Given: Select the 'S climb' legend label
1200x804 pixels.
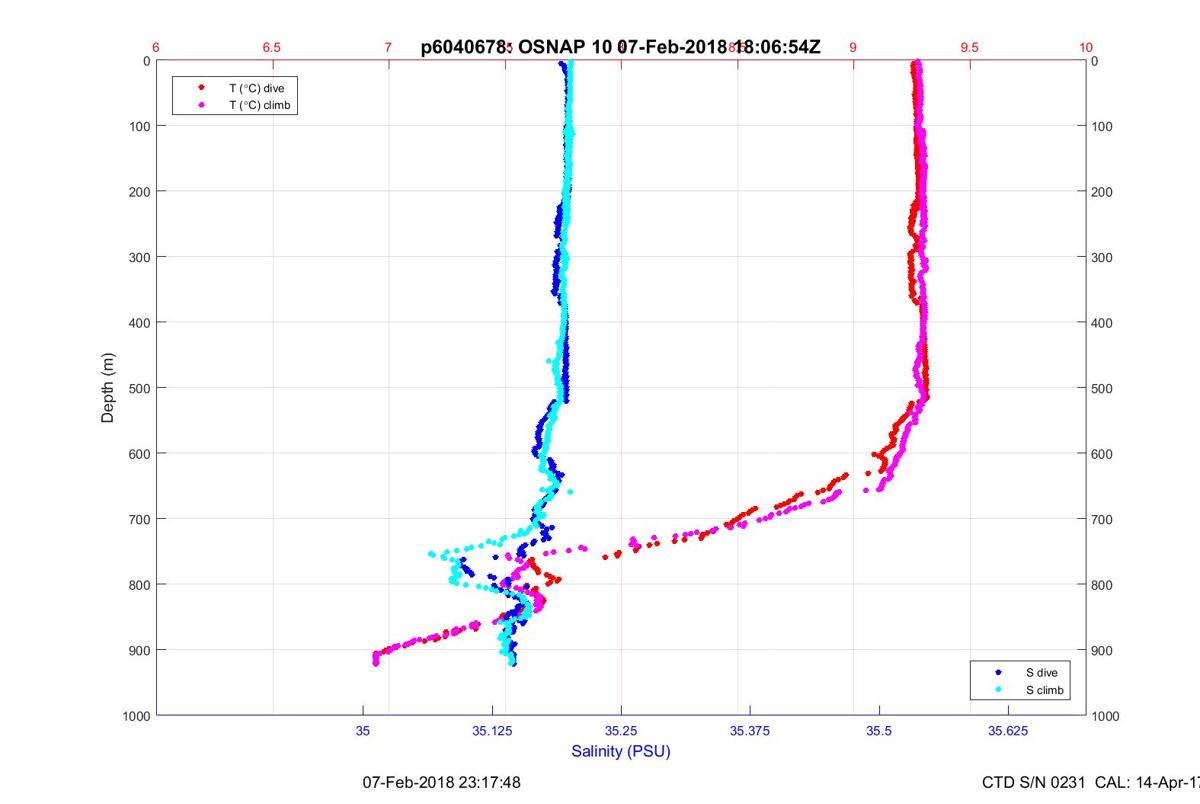Looking at the screenshot, I should click(x=1044, y=691).
